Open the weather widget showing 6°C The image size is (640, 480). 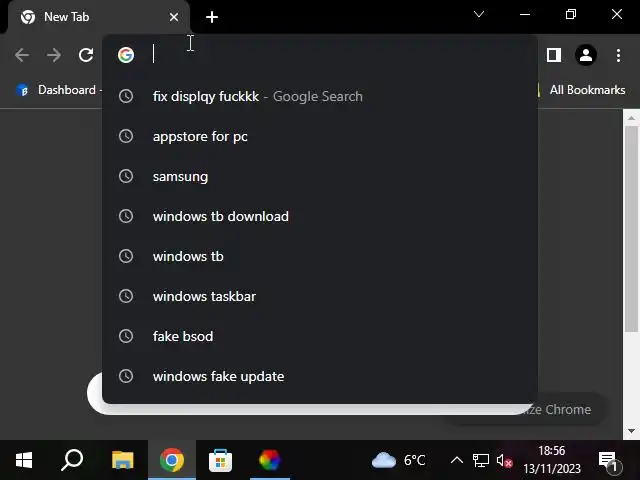tap(398, 460)
